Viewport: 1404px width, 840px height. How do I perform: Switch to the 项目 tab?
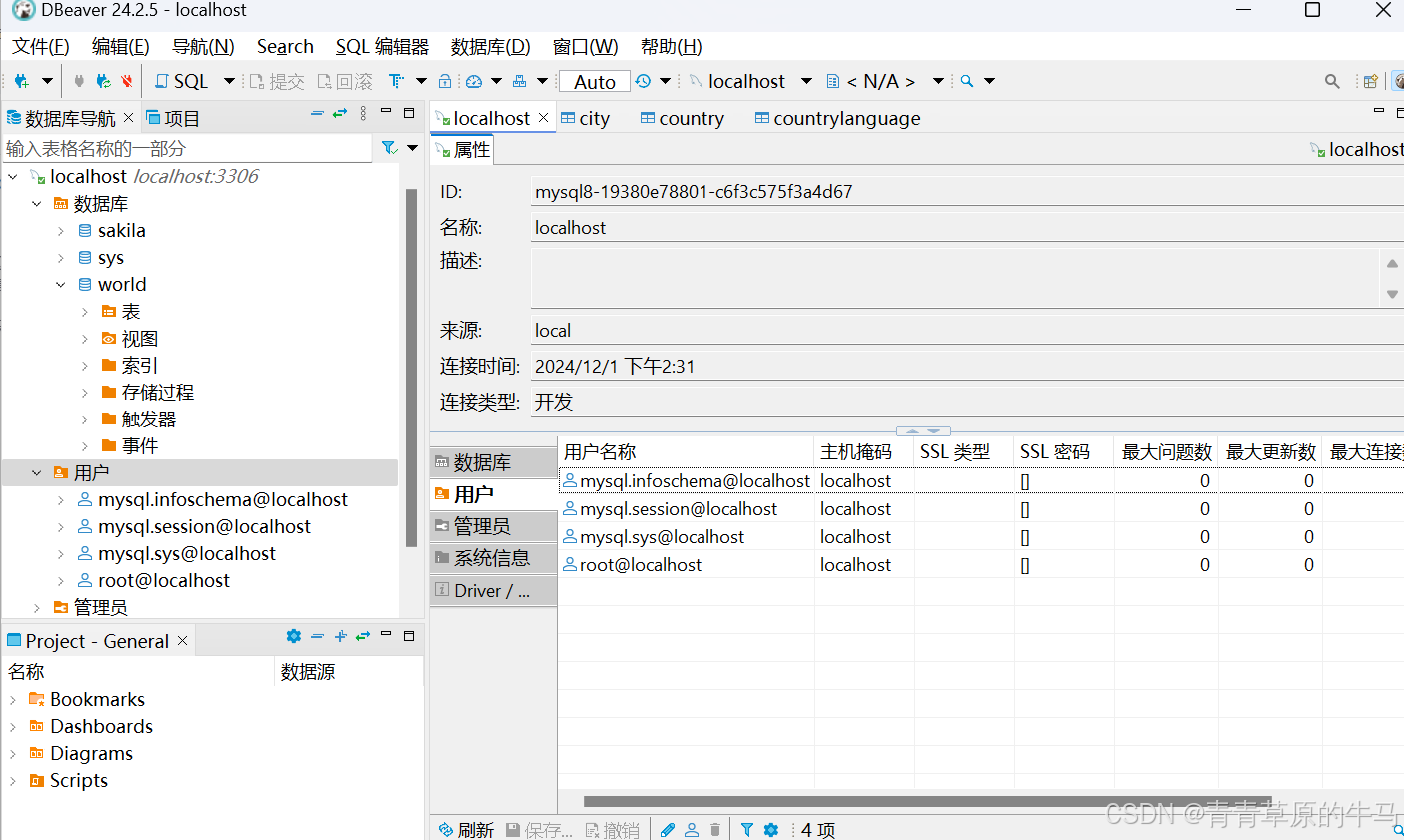click(173, 118)
